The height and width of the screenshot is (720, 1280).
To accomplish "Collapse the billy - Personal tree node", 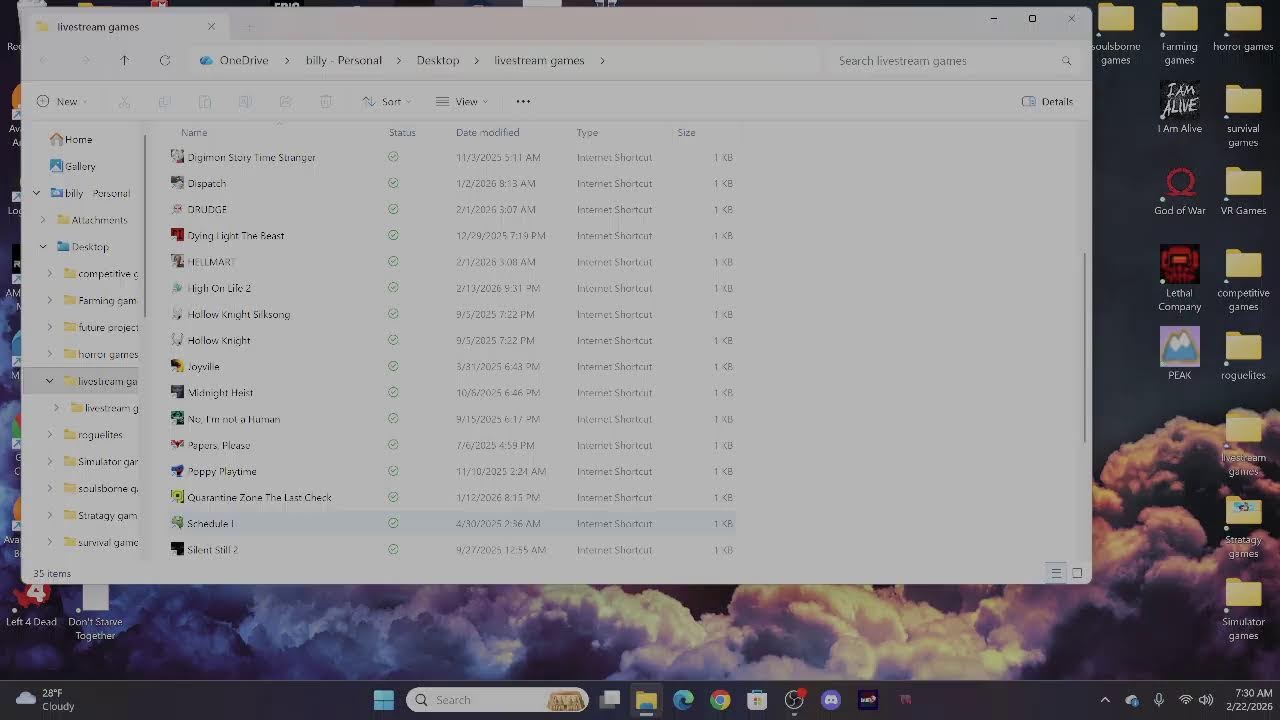I will click(36, 193).
